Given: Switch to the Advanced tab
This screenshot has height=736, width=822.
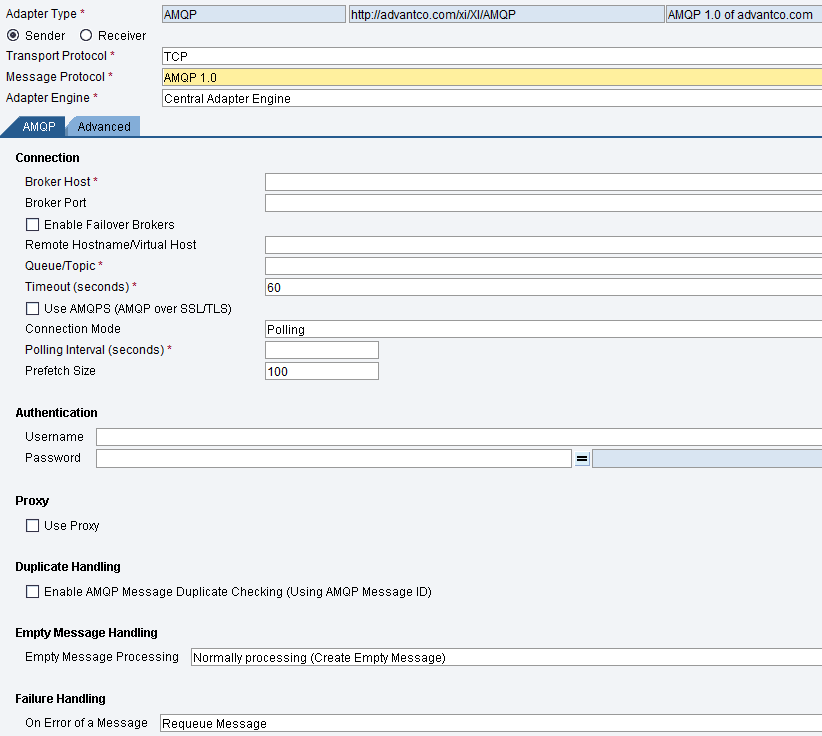Looking at the screenshot, I should pos(104,126).
